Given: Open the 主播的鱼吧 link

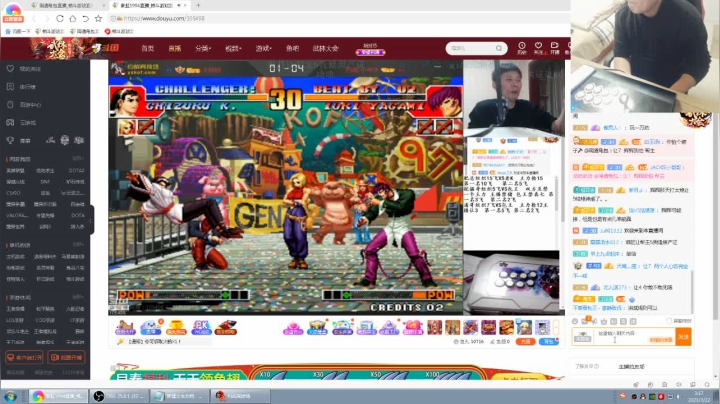Looking at the screenshot, I should click(x=631, y=367).
